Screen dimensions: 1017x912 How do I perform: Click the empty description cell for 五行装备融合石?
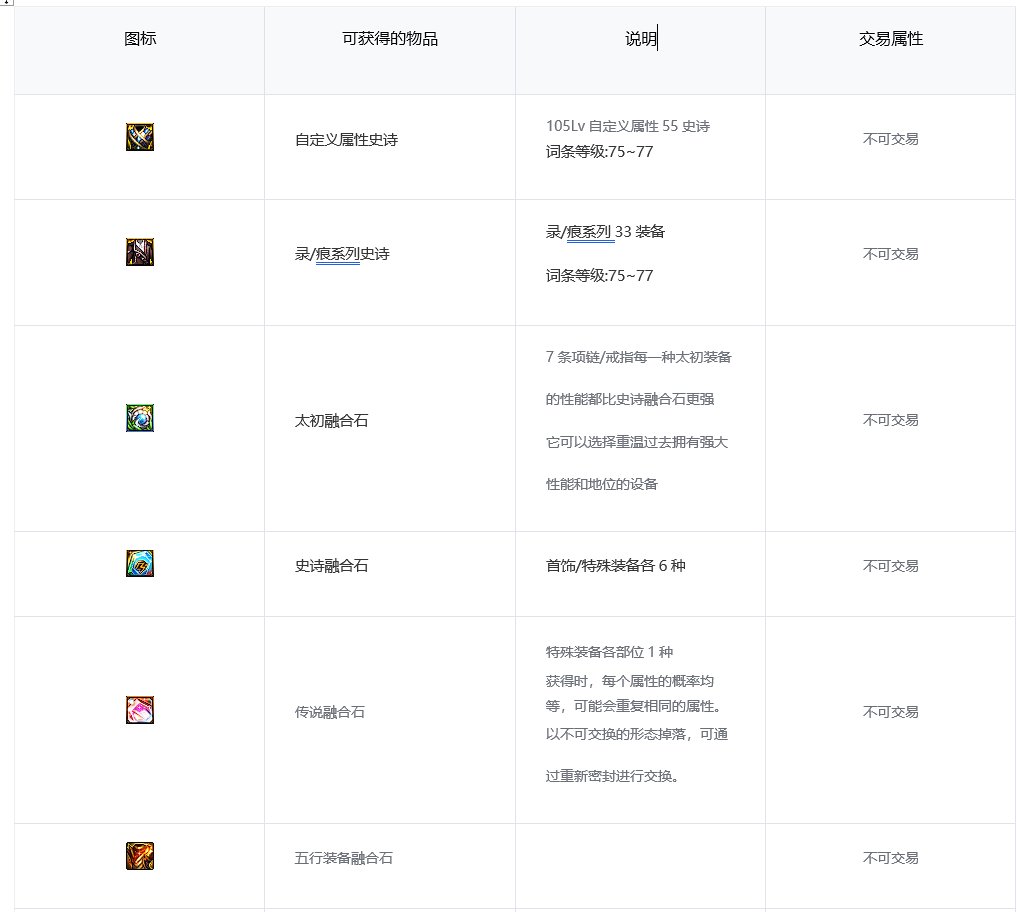640,866
